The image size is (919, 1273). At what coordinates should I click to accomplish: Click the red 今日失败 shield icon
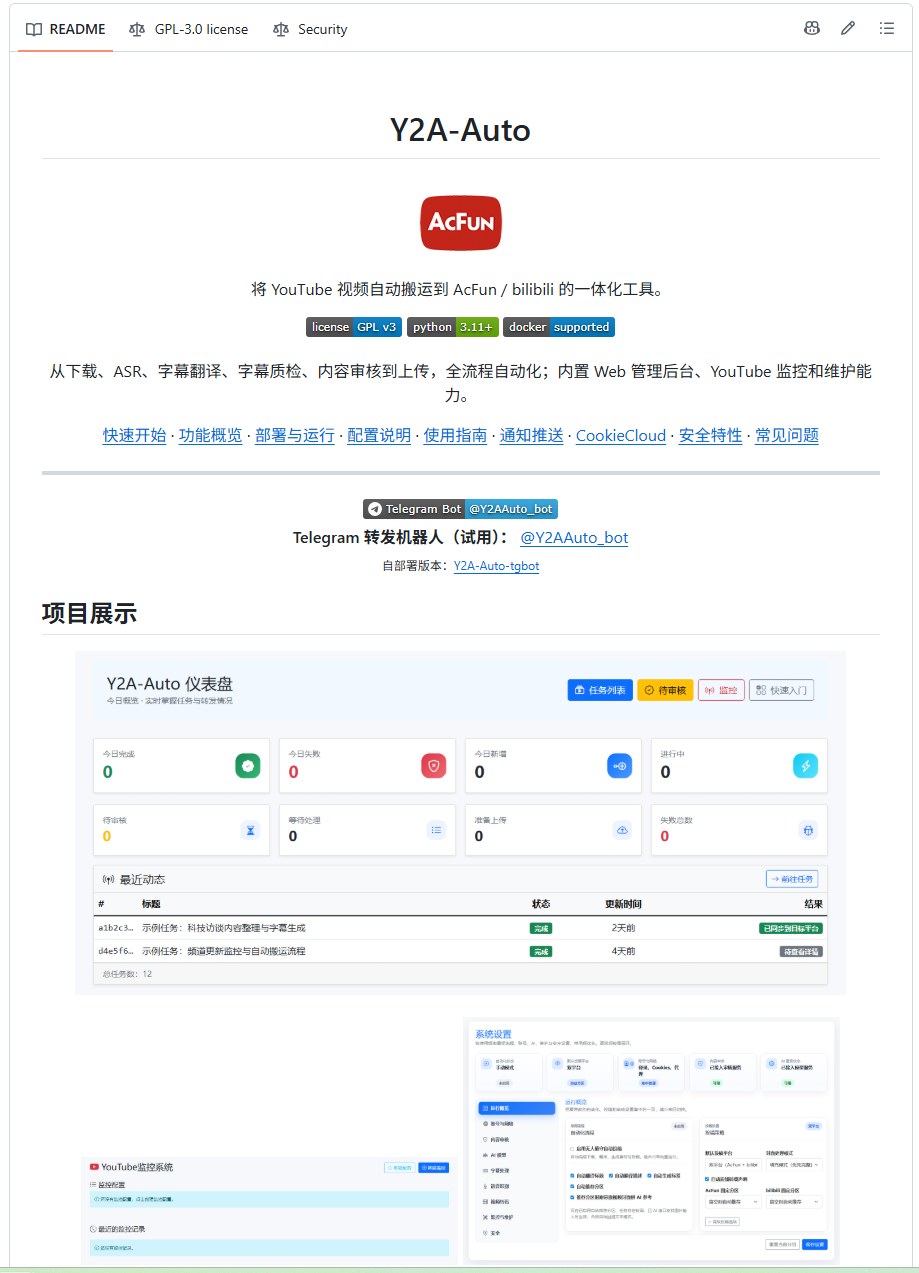point(433,766)
